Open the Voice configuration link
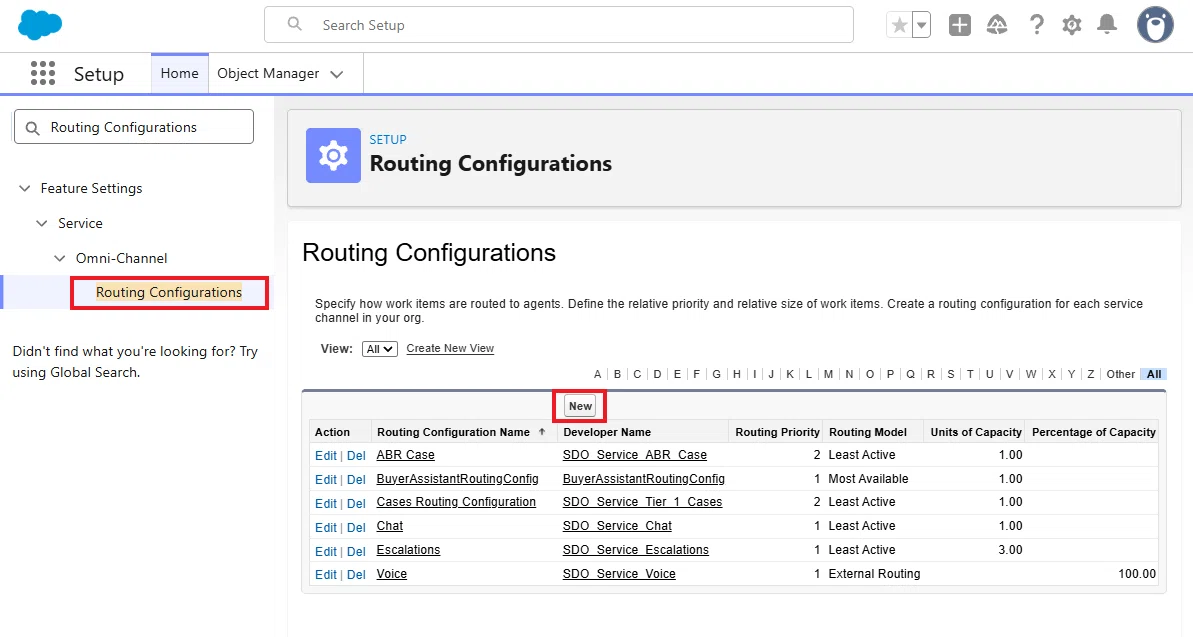The width and height of the screenshot is (1193, 637). (391, 574)
